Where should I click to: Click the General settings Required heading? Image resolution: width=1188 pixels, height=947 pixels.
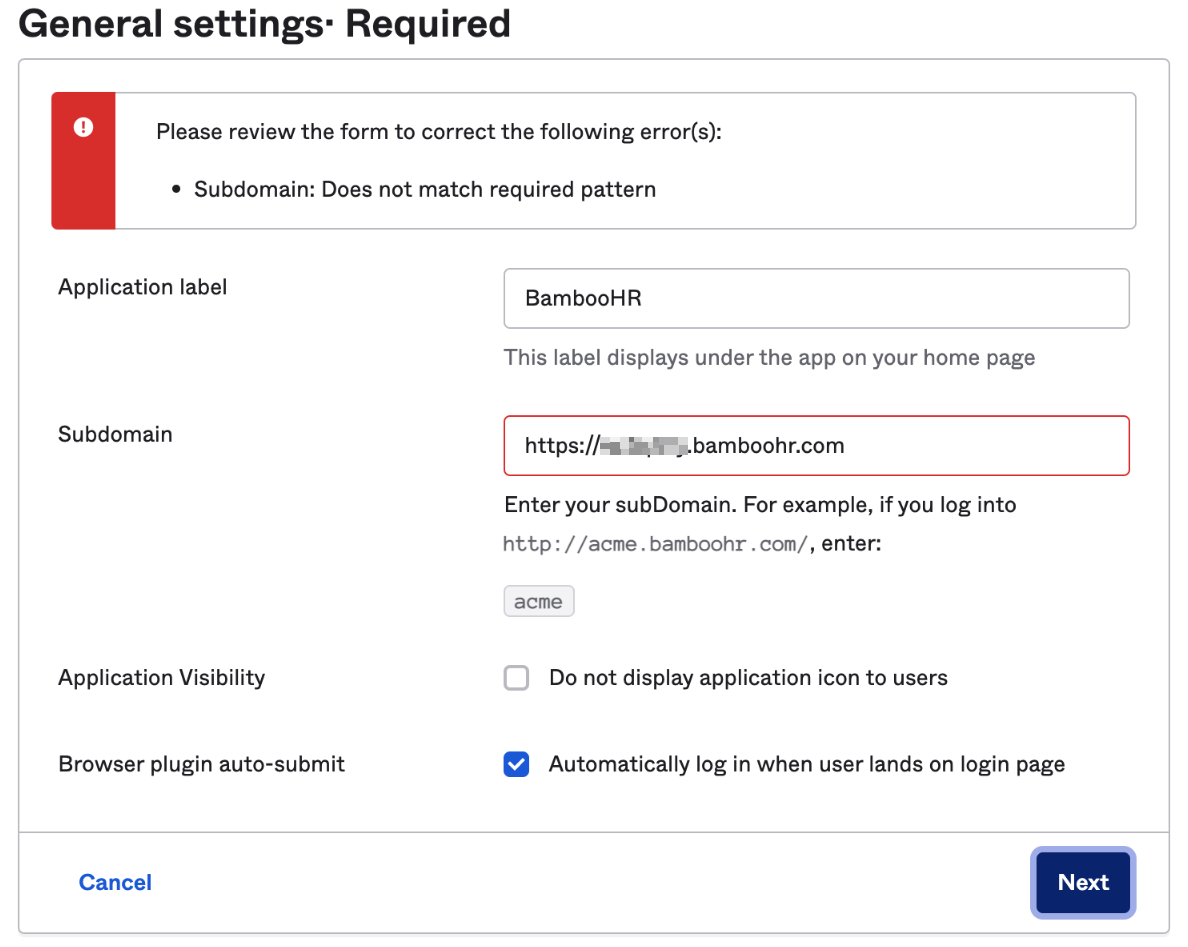[264, 23]
